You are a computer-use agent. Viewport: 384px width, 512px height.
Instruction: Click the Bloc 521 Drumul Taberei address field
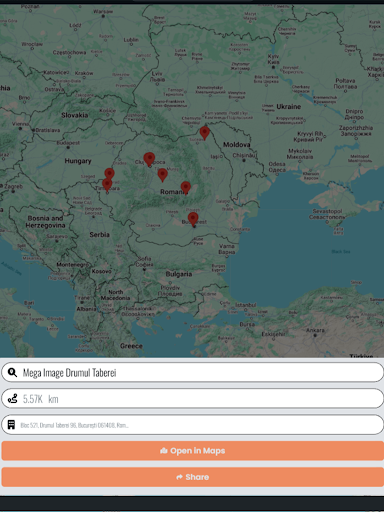pos(193,425)
